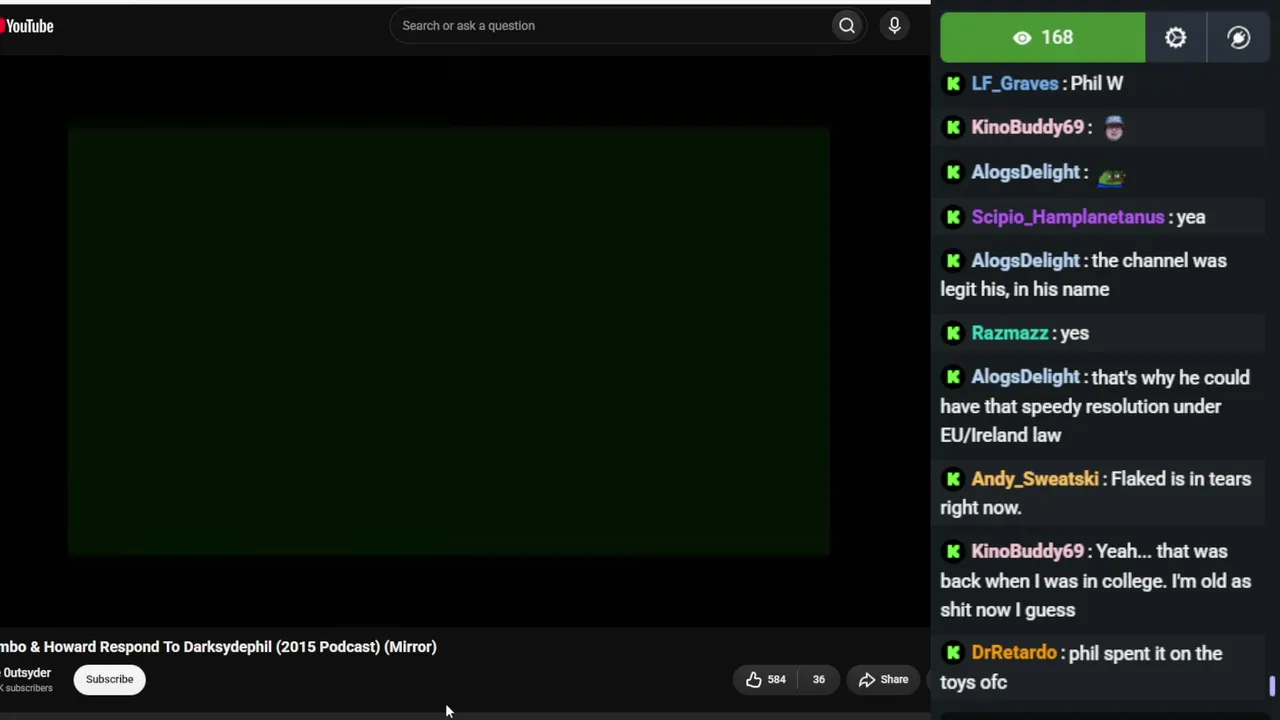Click Kick badge beside Andy_Sweatski

[953, 479]
